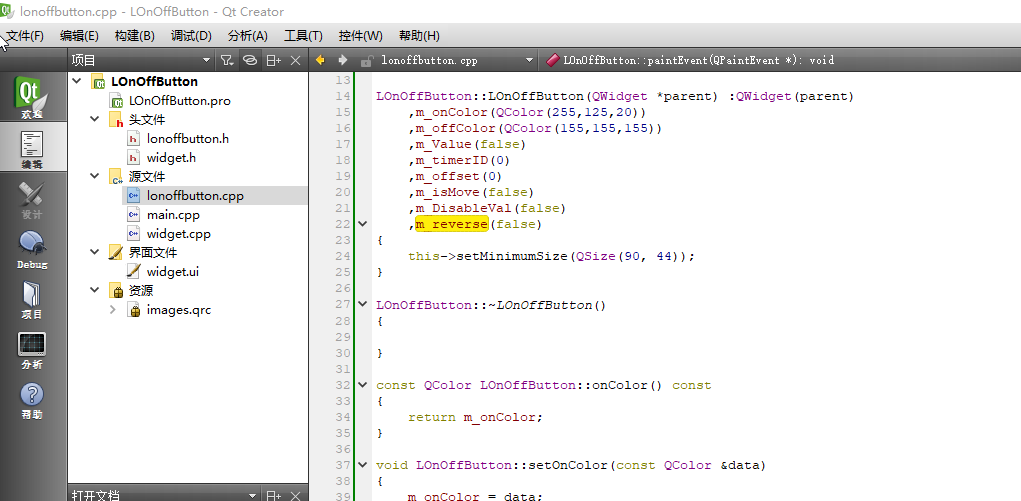Click the filter tree icon in project panel

226,60
